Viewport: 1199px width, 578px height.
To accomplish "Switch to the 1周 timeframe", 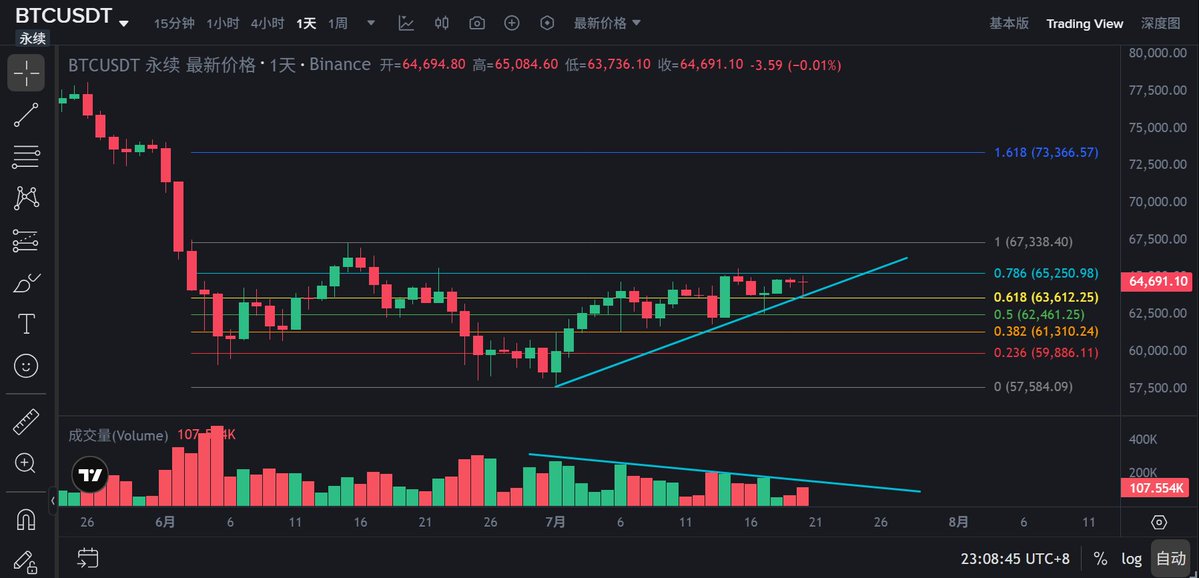I will (337, 23).
